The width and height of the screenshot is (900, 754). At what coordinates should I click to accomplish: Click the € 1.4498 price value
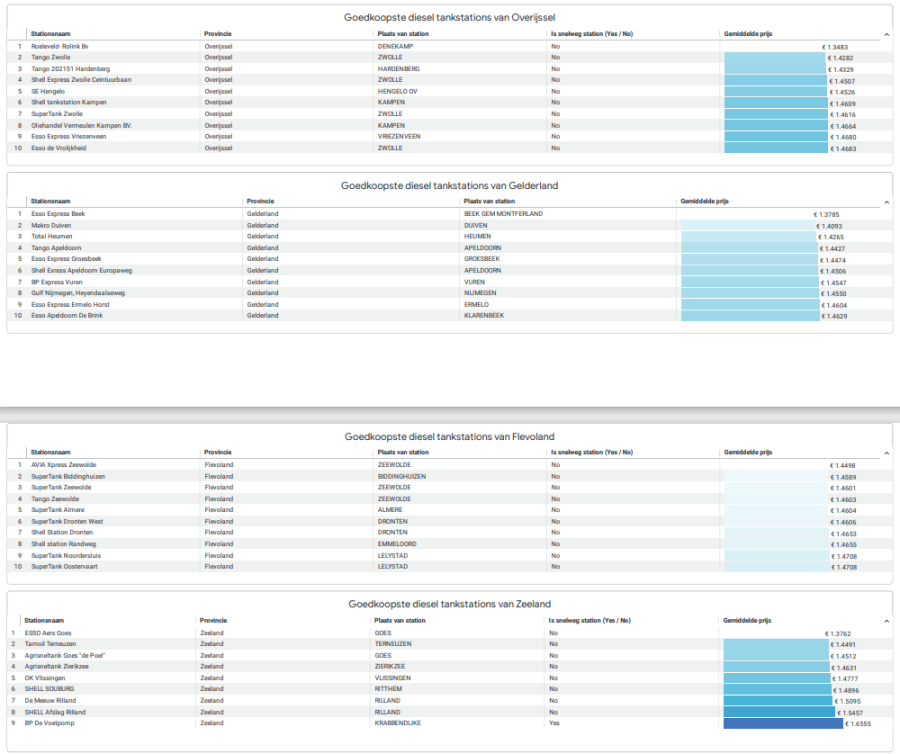point(843,465)
